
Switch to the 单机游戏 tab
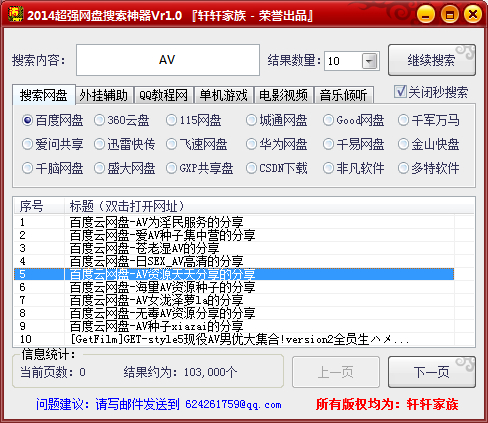click(224, 96)
